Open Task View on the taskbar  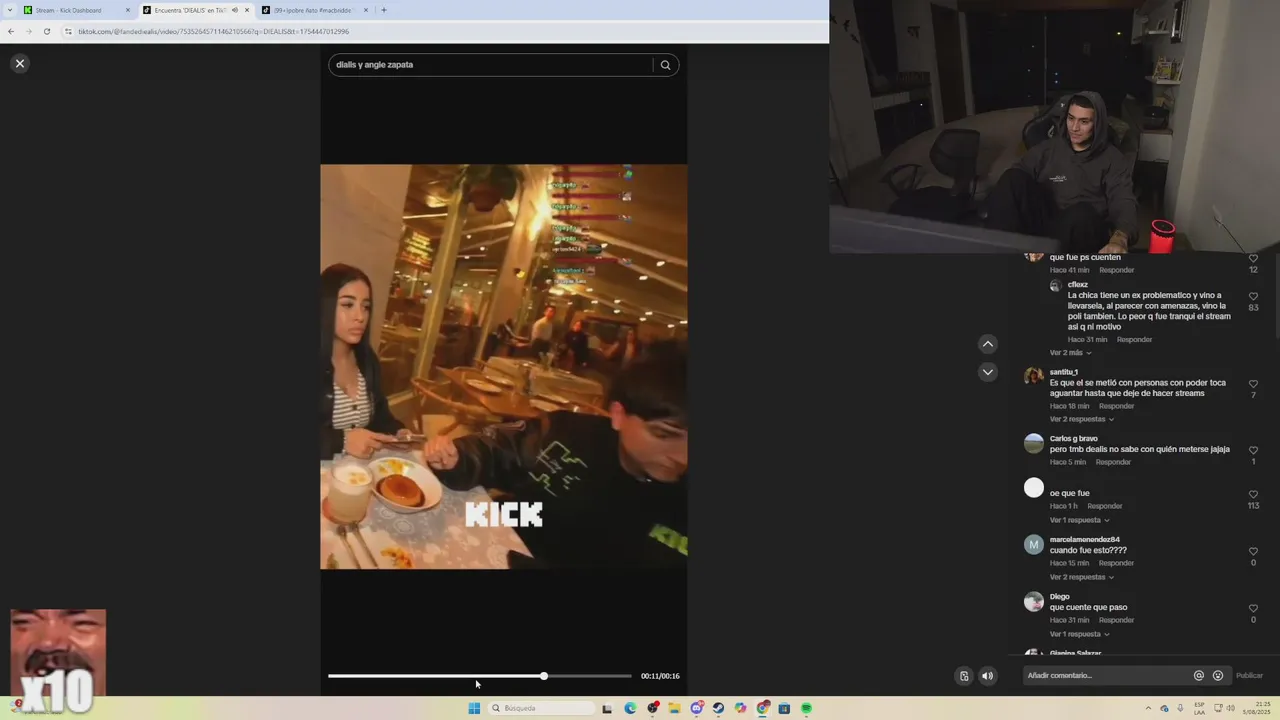(607, 708)
